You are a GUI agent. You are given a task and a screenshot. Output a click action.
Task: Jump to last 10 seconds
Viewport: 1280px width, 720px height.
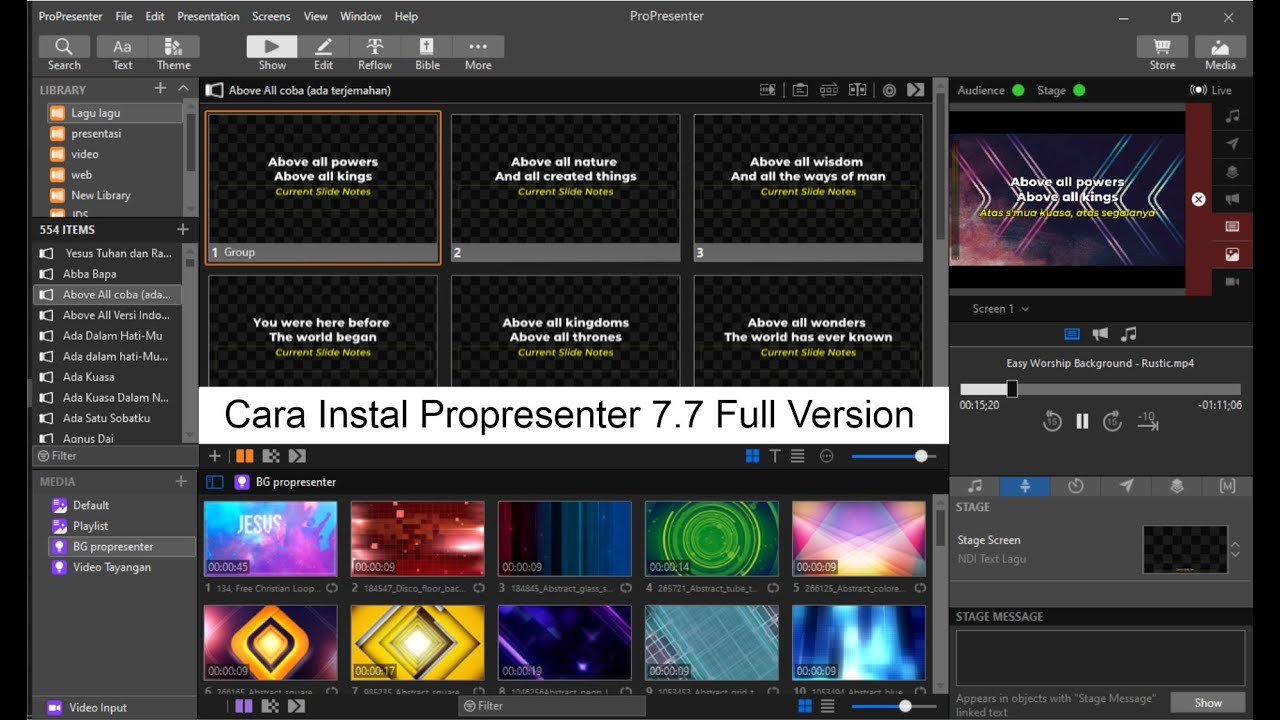[x=1147, y=421]
